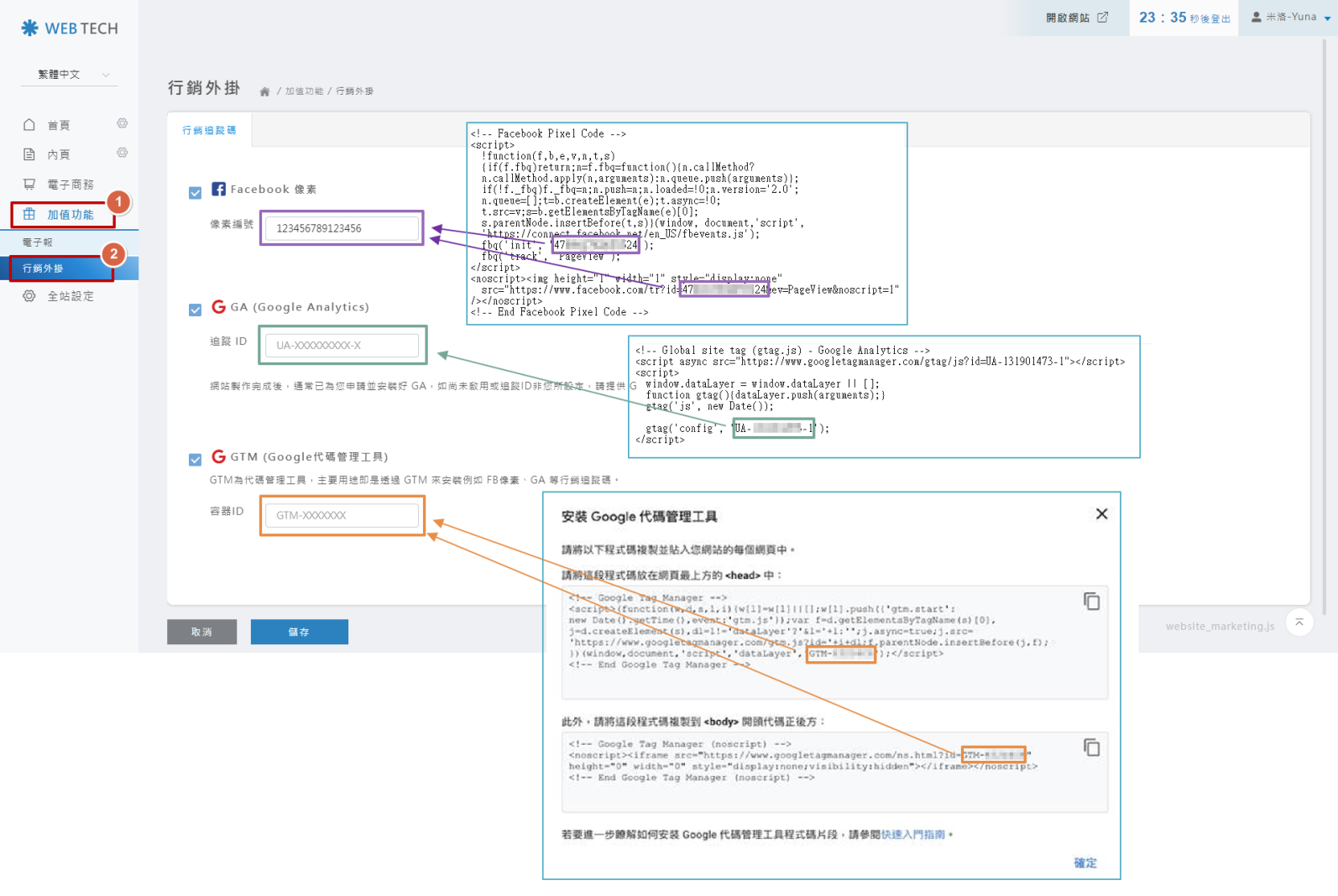Switch to the 行銷追蹤碼 tab
Viewport: 1338px width, 896px height.
pyautogui.click(x=209, y=131)
